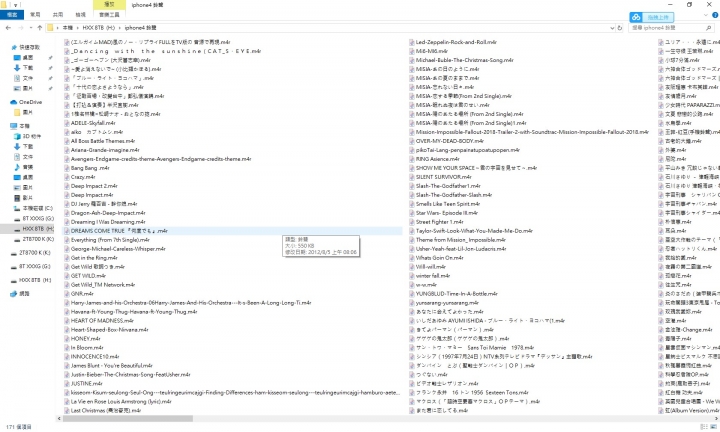Viewport: 720px width, 432px height.
Task: Click file icon of Led-Zeppelin-Rock-and-Roll.m4r
Action: [x=411, y=42]
